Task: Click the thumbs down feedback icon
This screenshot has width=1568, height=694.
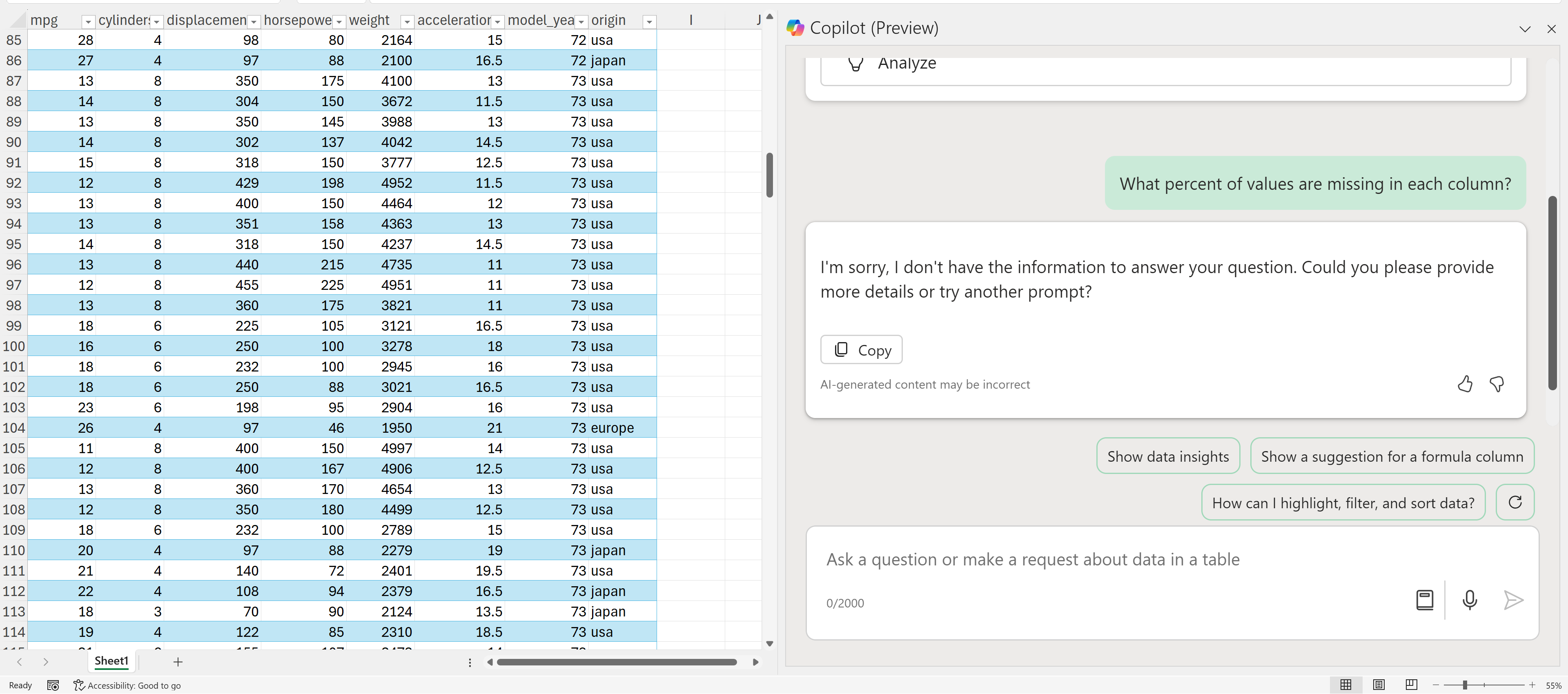Action: 1497,384
